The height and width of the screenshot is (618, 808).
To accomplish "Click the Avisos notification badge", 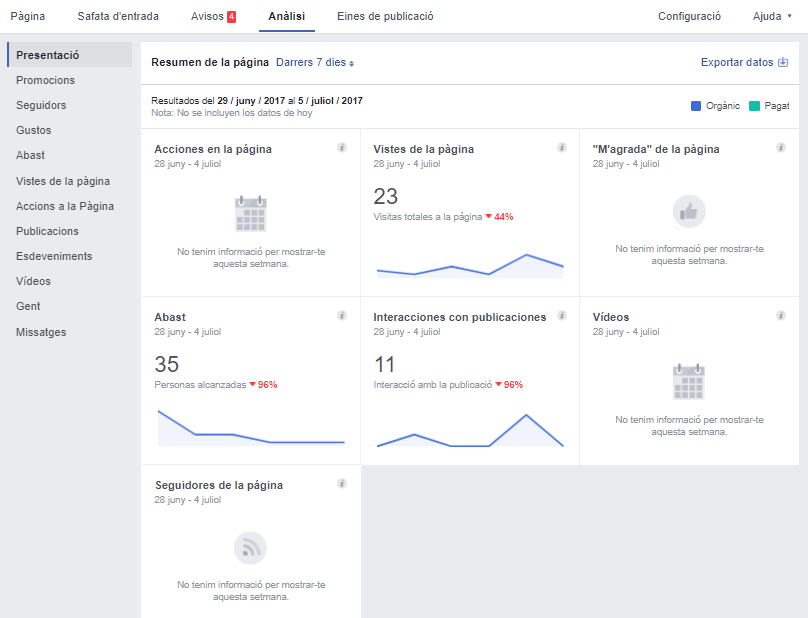I will point(231,17).
